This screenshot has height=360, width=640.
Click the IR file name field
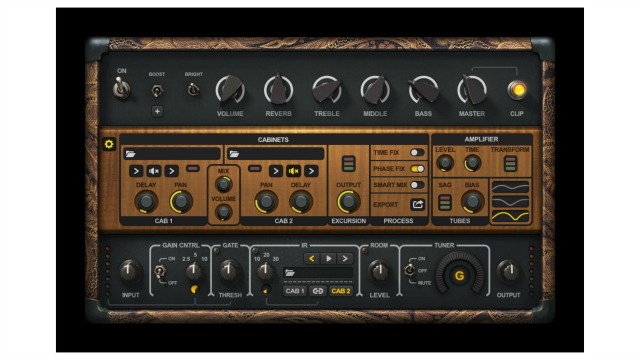click(318, 273)
